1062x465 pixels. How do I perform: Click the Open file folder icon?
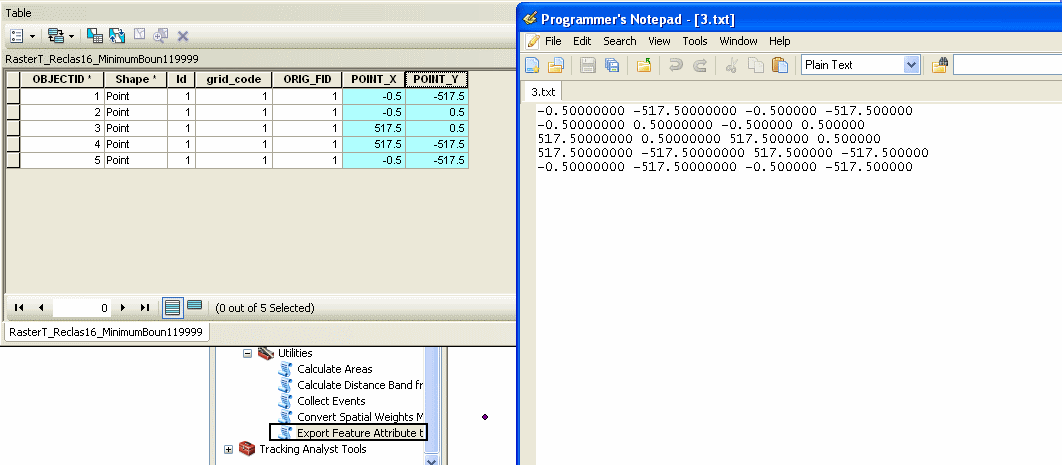(x=555, y=65)
